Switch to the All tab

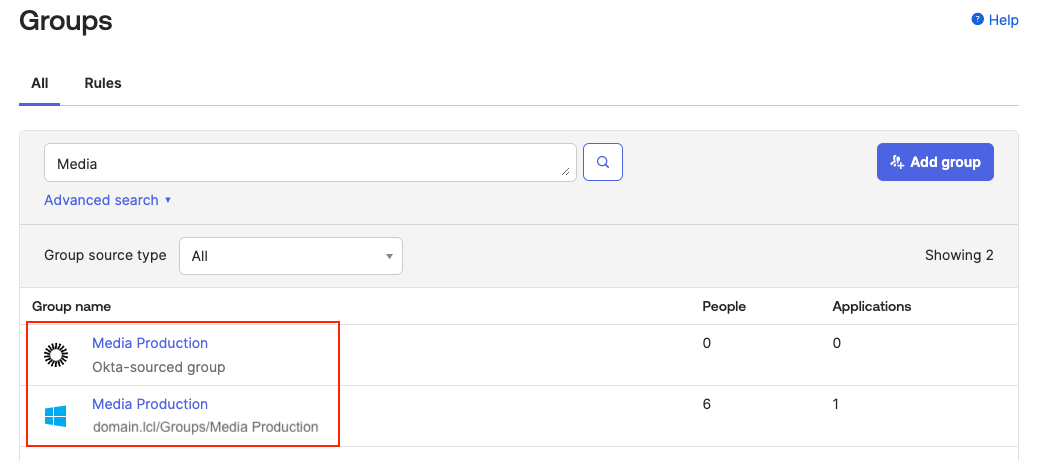[x=40, y=83]
